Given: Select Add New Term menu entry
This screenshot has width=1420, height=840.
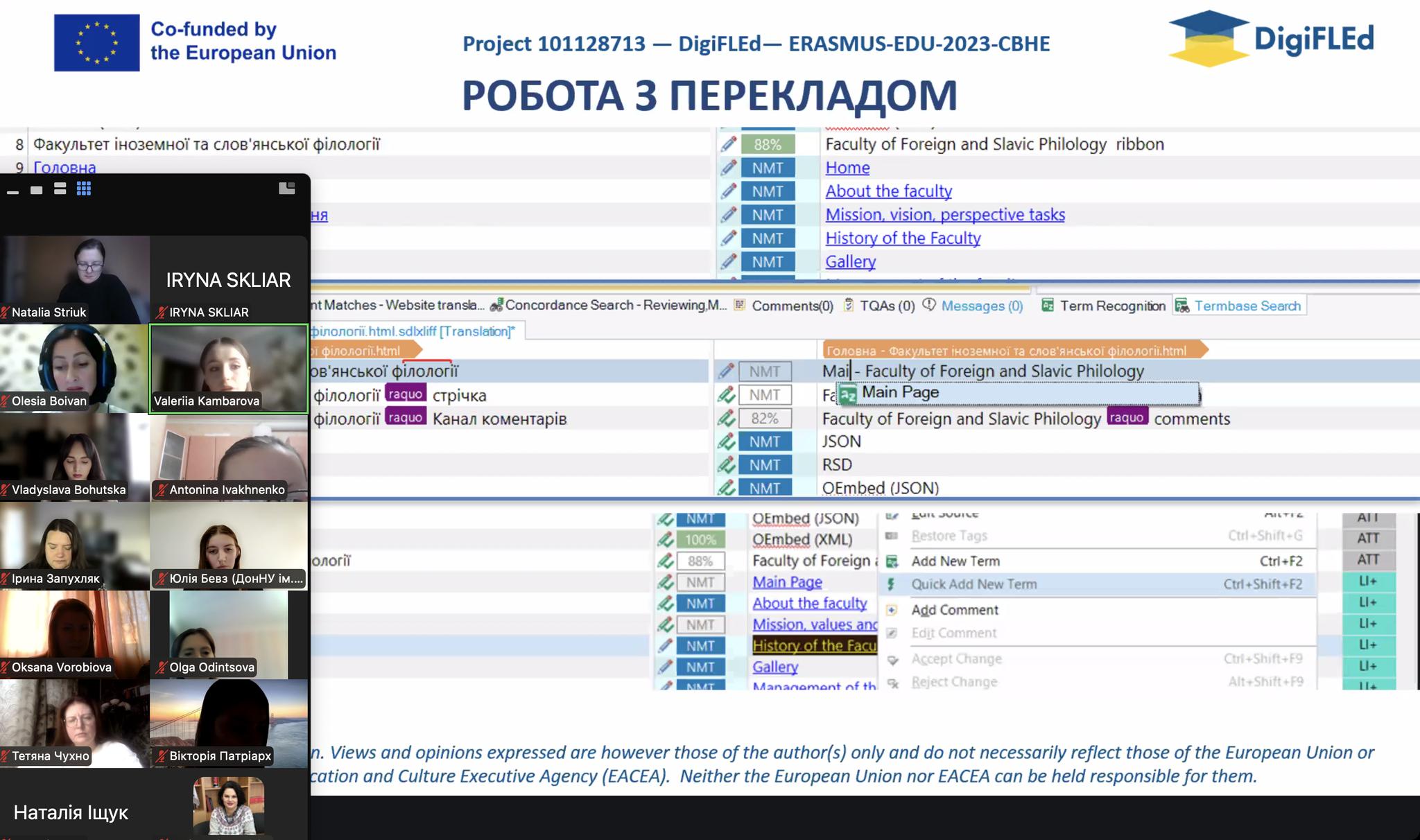Looking at the screenshot, I should (955, 561).
